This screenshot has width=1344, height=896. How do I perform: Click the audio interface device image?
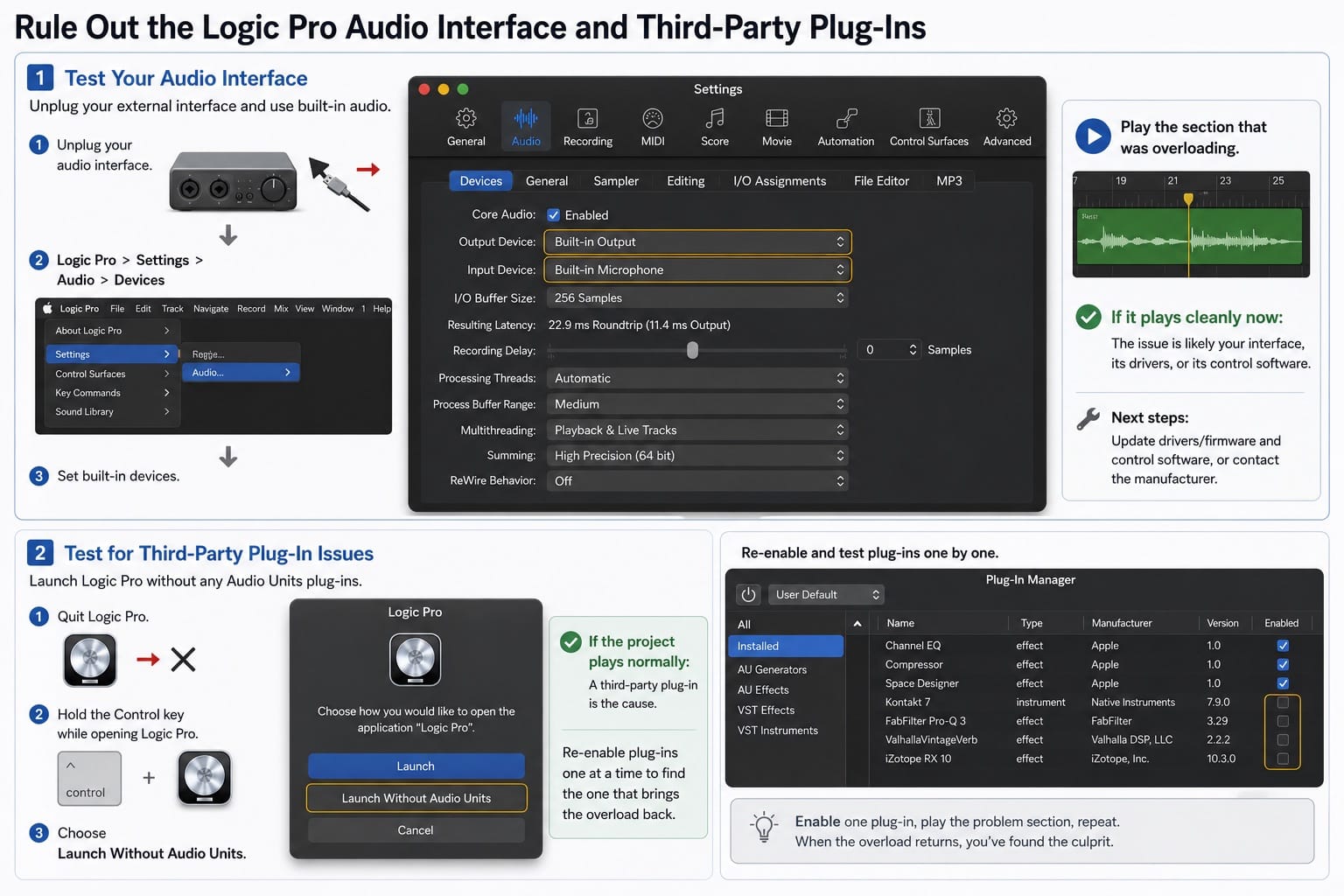234,181
